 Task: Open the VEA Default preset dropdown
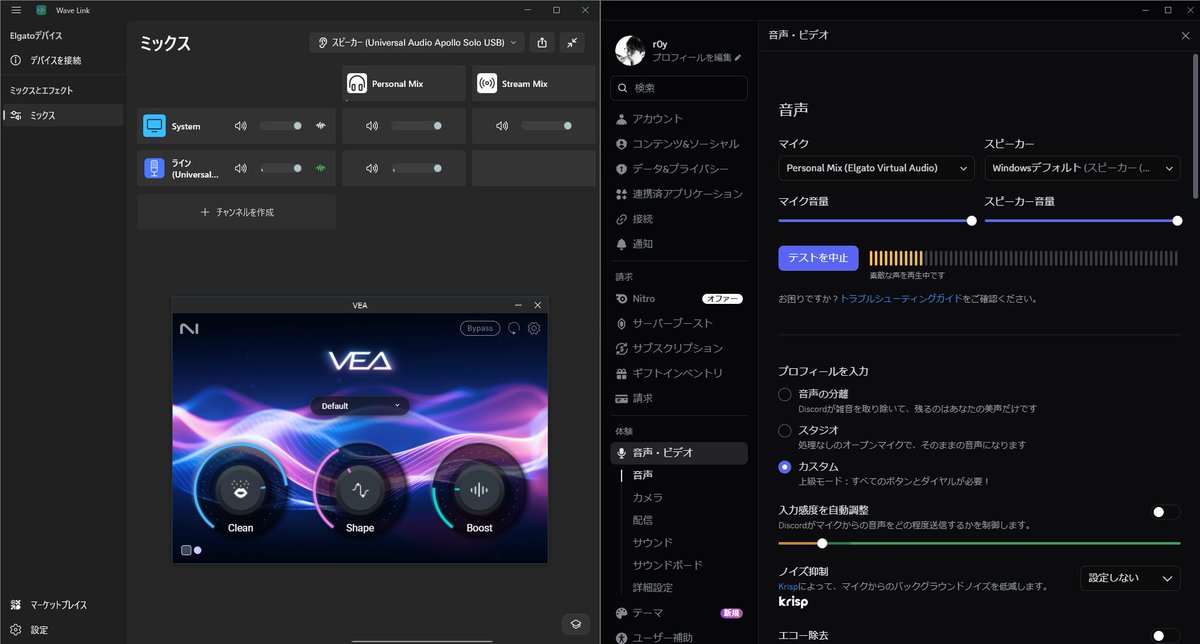pos(360,406)
